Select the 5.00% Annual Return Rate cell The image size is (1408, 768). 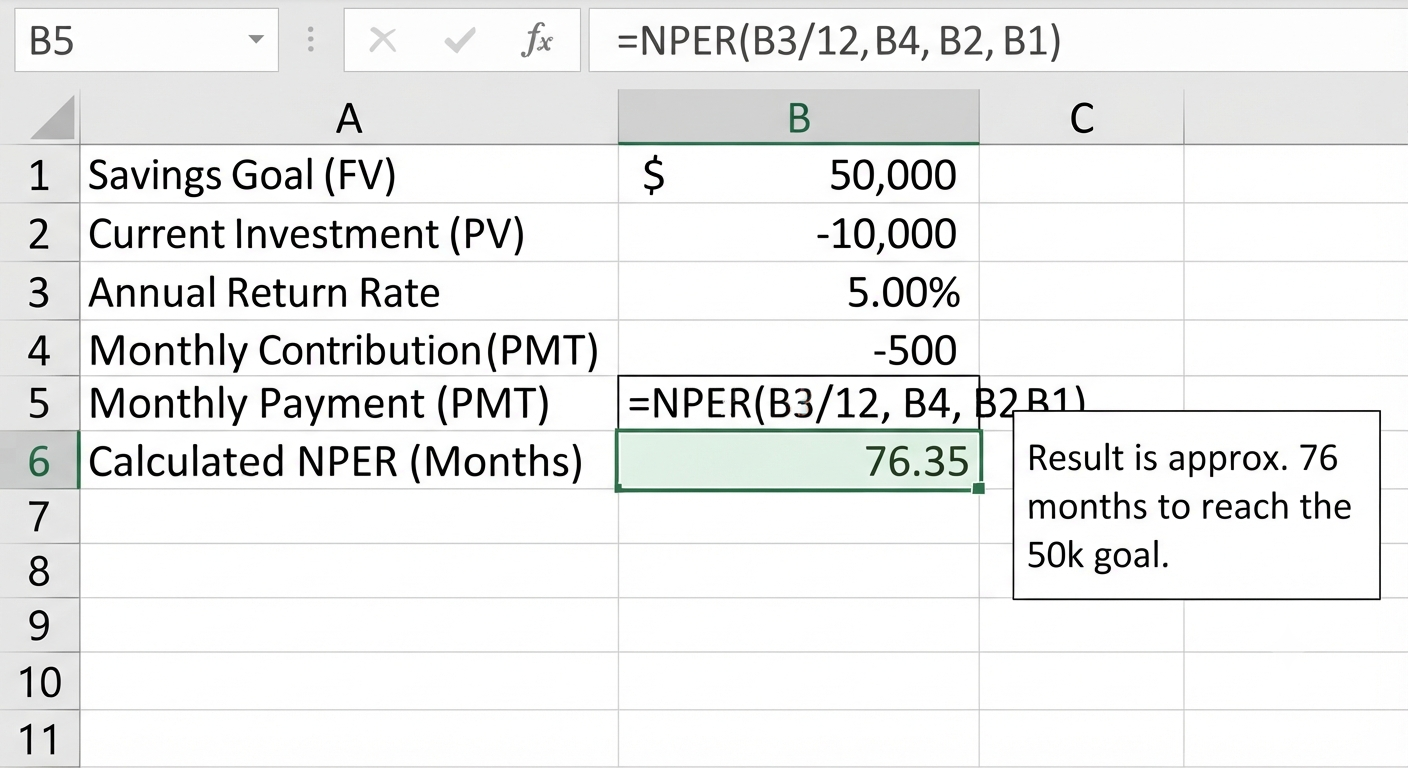[798, 292]
